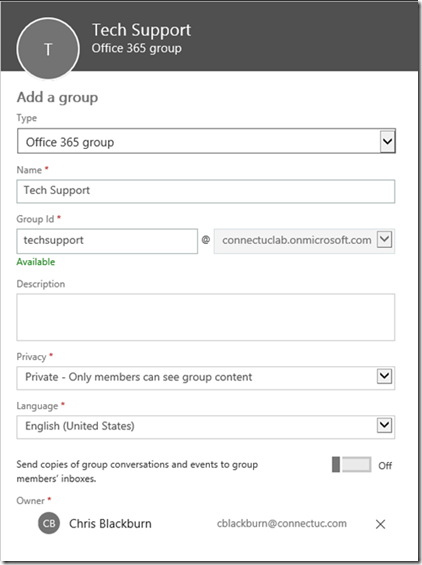Click the Tech Support group avatar circle

click(48, 48)
